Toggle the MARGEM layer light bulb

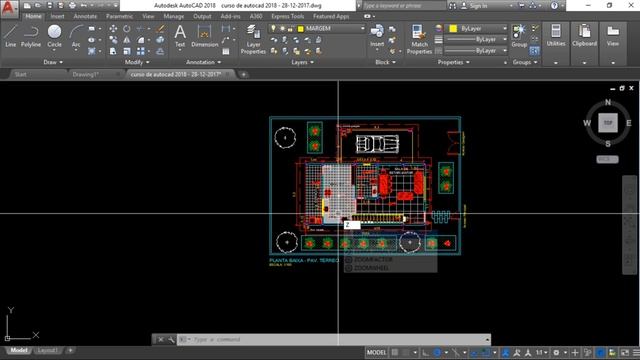[273, 29]
